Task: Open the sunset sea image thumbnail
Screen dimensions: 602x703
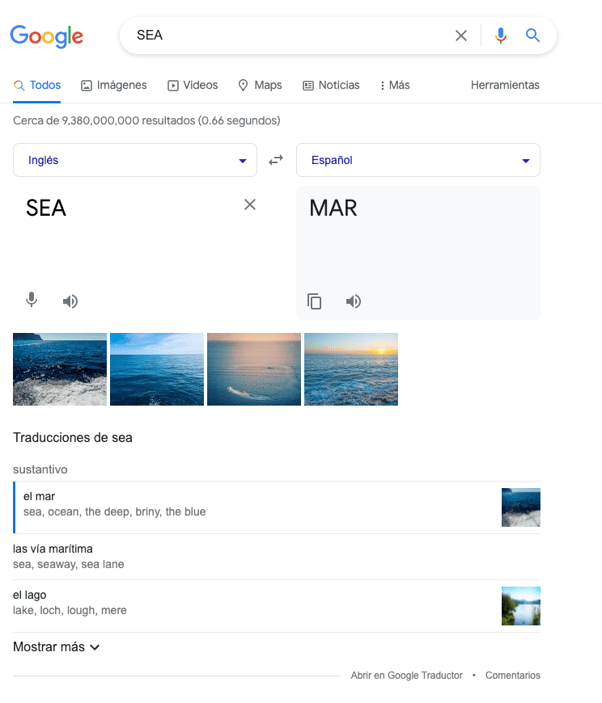Action: click(x=350, y=369)
